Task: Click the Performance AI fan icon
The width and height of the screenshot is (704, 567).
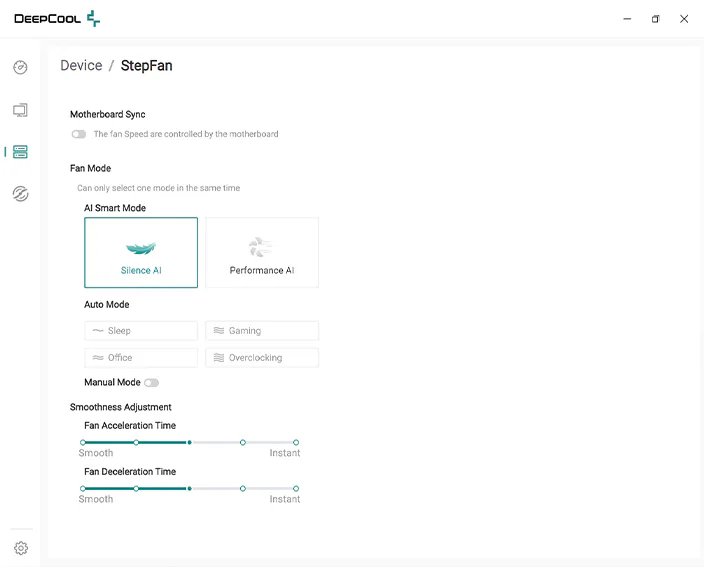Action: click(x=260, y=247)
